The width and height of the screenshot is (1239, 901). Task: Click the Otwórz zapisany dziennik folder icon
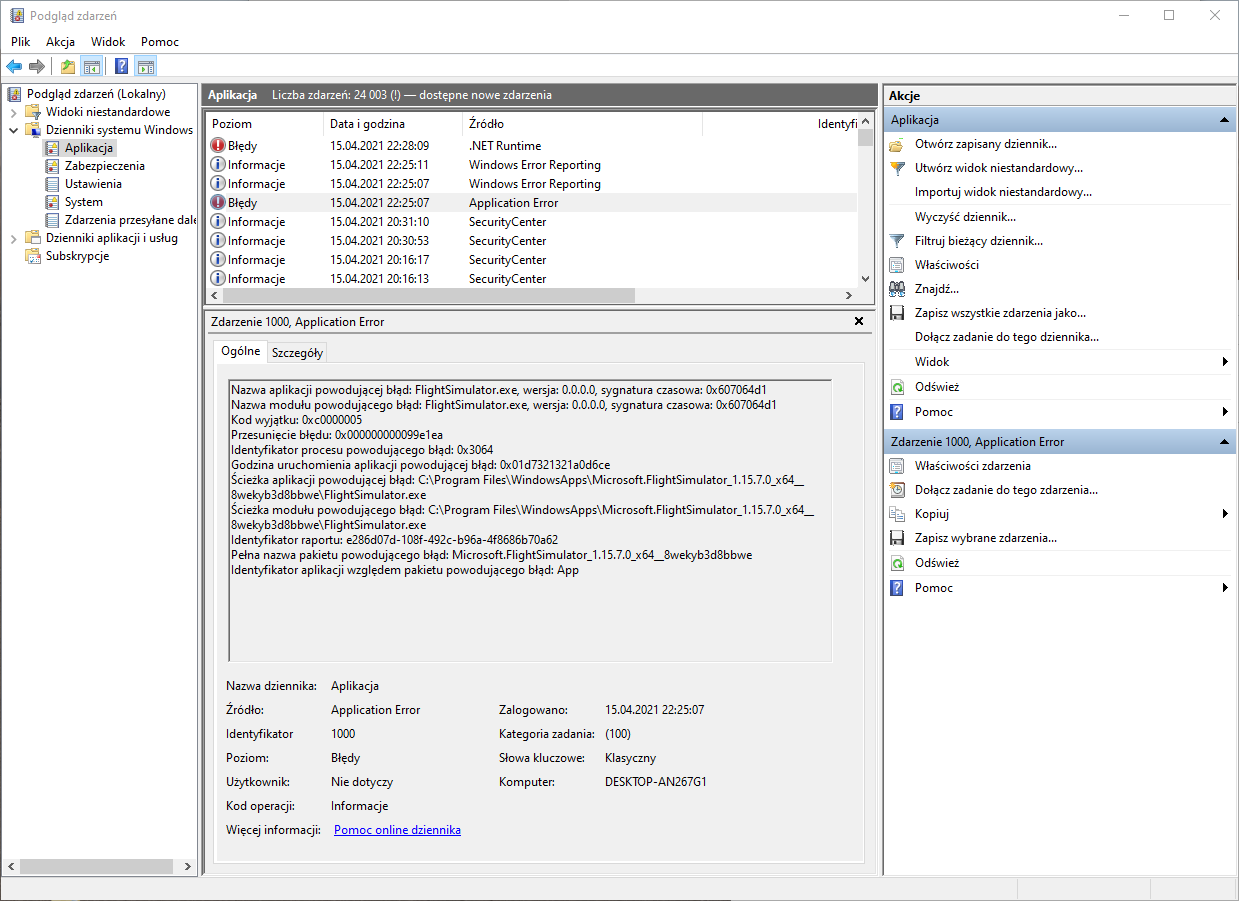point(897,144)
